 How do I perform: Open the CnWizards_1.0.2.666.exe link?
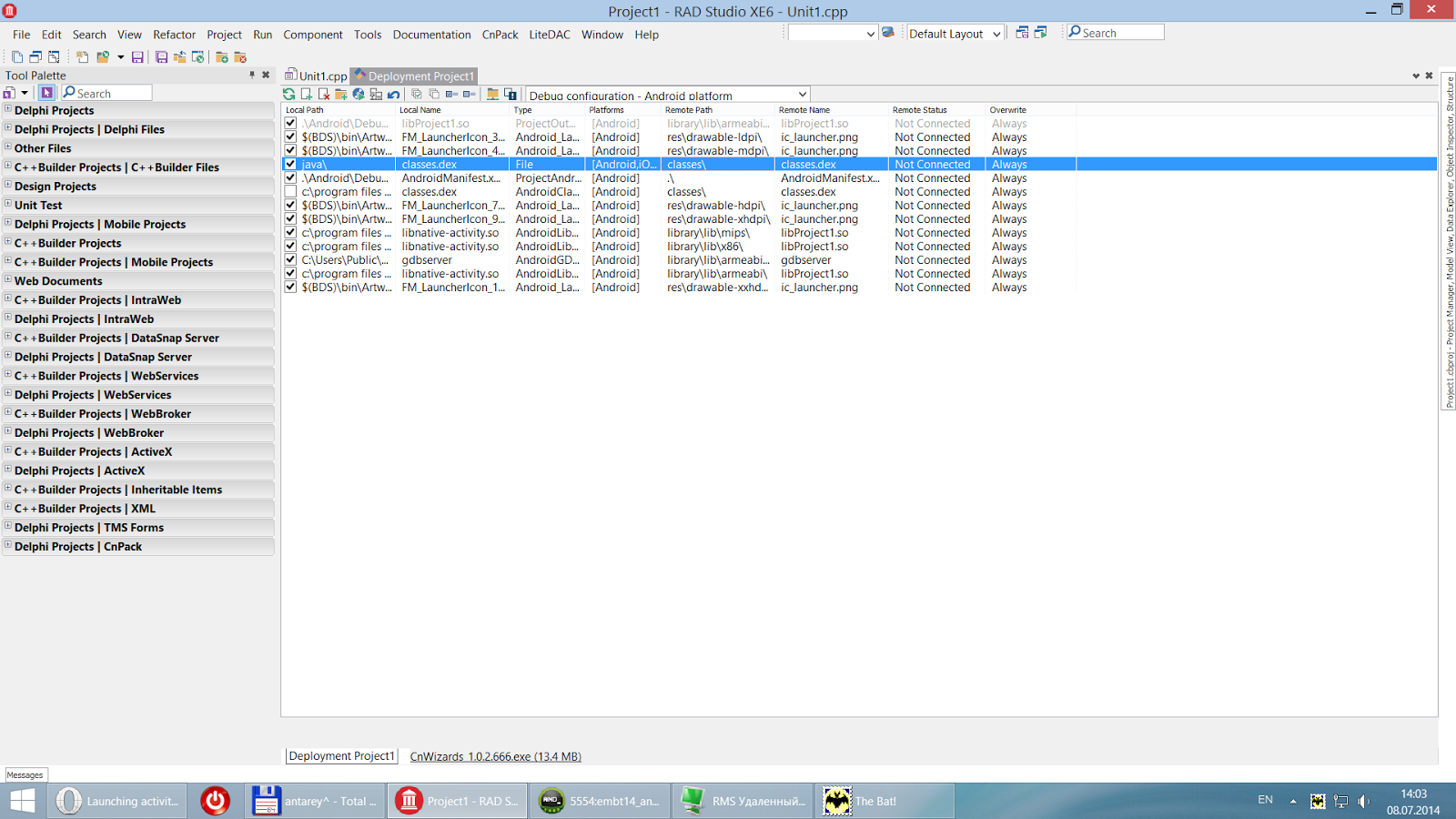pyautogui.click(x=495, y=756)
